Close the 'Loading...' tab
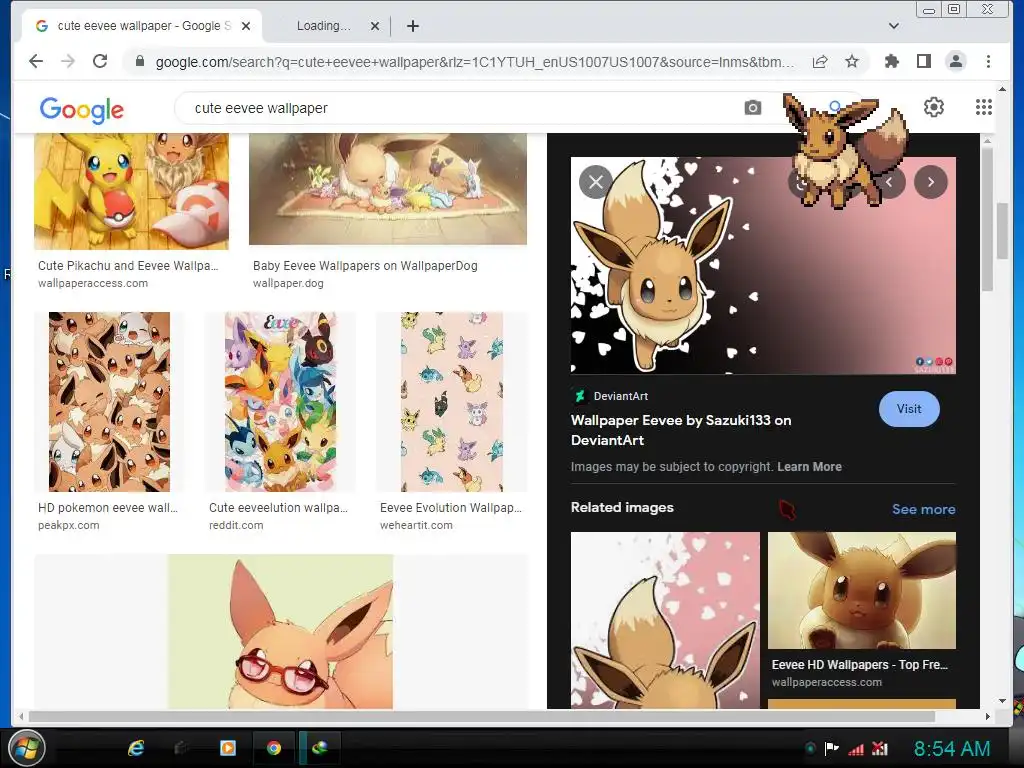This screenshot has width=1024, height=768. pyautogui.click(x=375, y=26)
